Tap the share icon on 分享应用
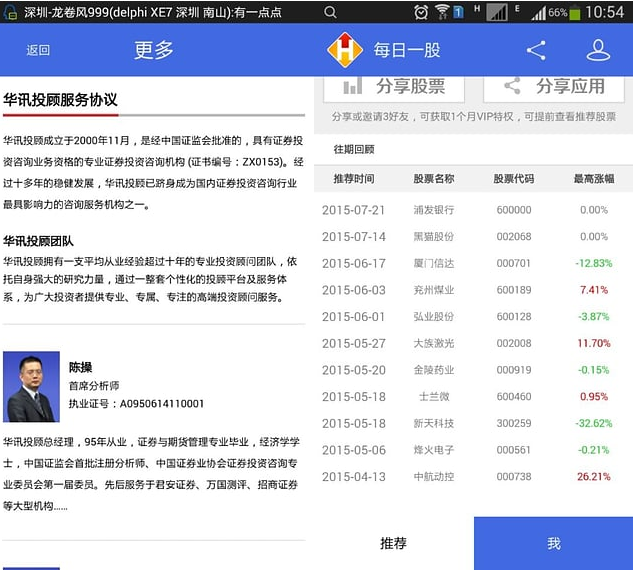The height and width of the screenshot is (572, 633). coord(512,86)
